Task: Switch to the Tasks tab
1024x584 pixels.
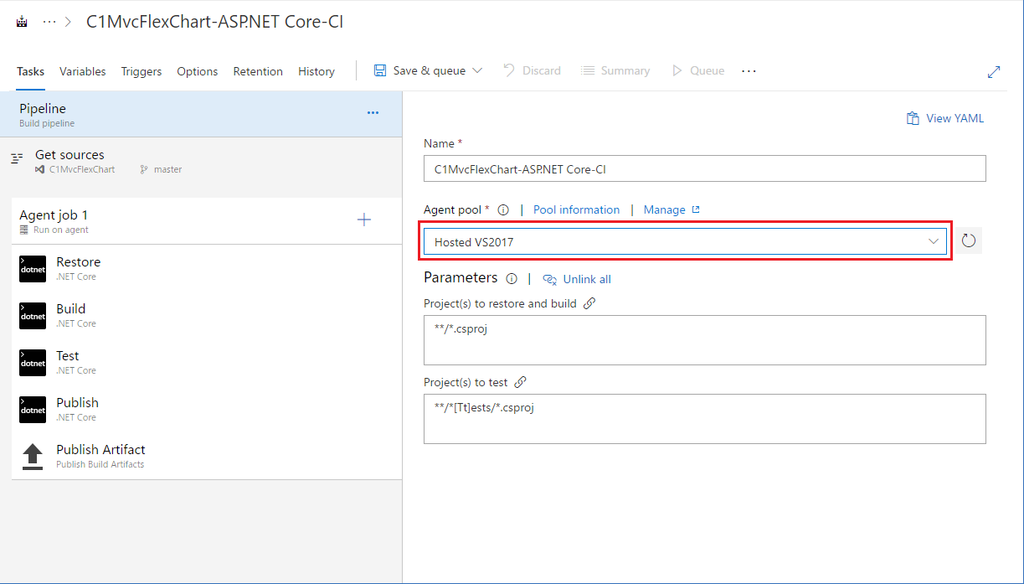Action: coord(30,71)
